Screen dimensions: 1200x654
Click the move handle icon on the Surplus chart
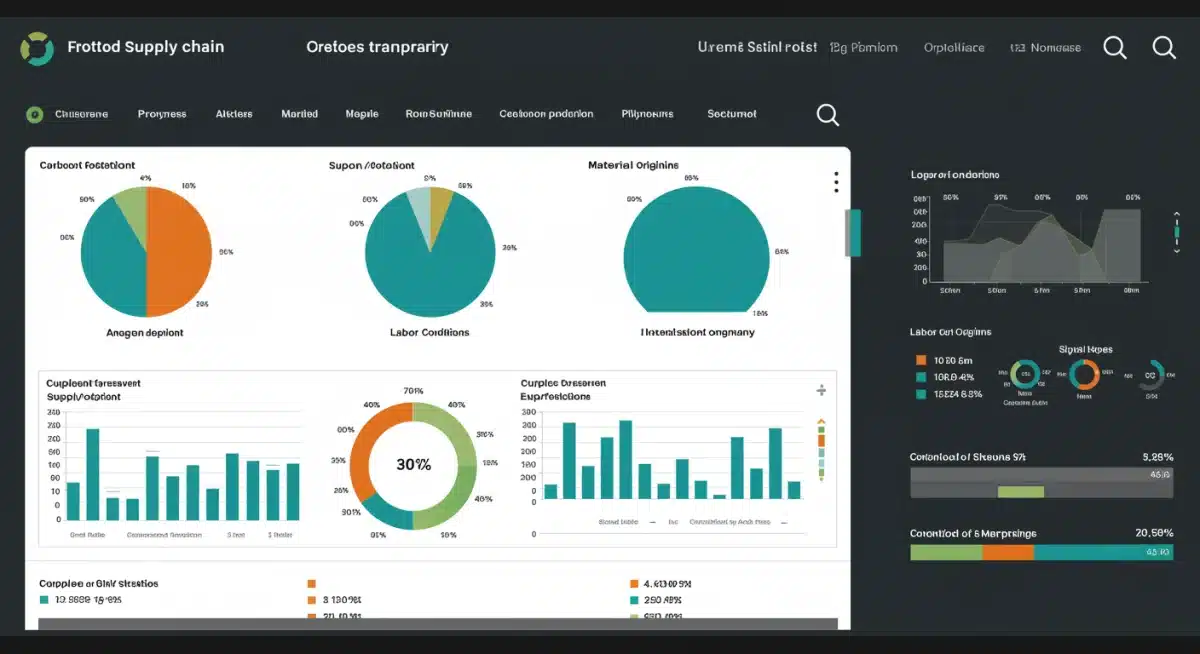(x=820, y=390)
